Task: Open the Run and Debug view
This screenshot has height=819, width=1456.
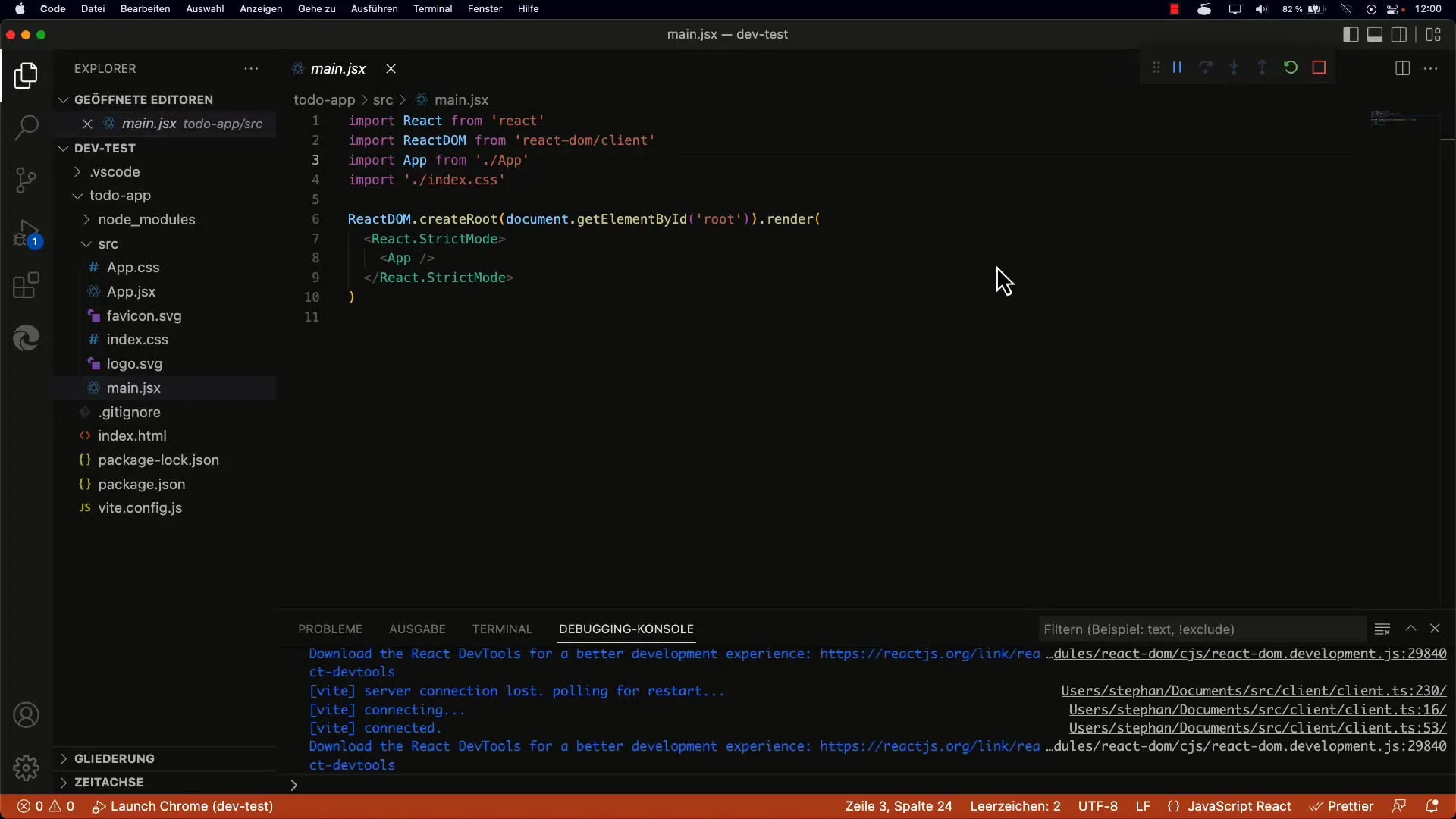Action: tap(26, 234)
